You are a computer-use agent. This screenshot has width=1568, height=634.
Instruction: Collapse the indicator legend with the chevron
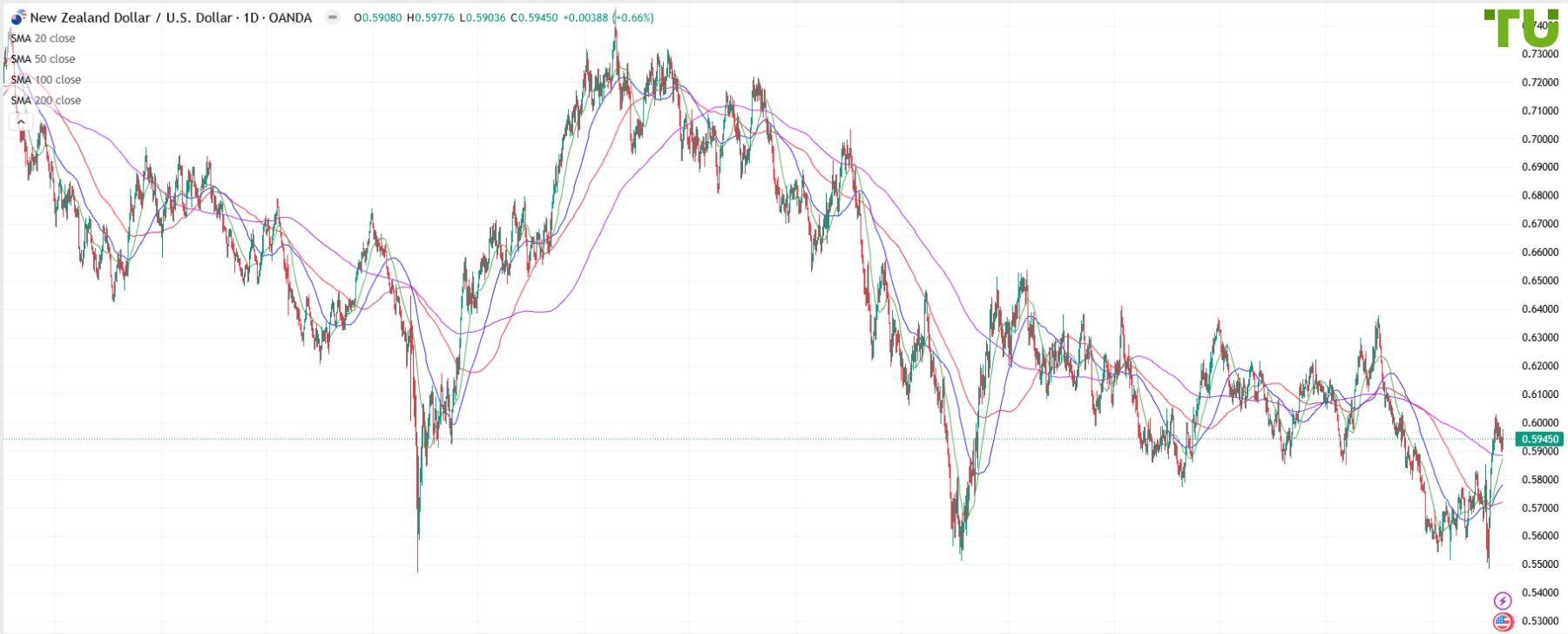click(21, 122)
